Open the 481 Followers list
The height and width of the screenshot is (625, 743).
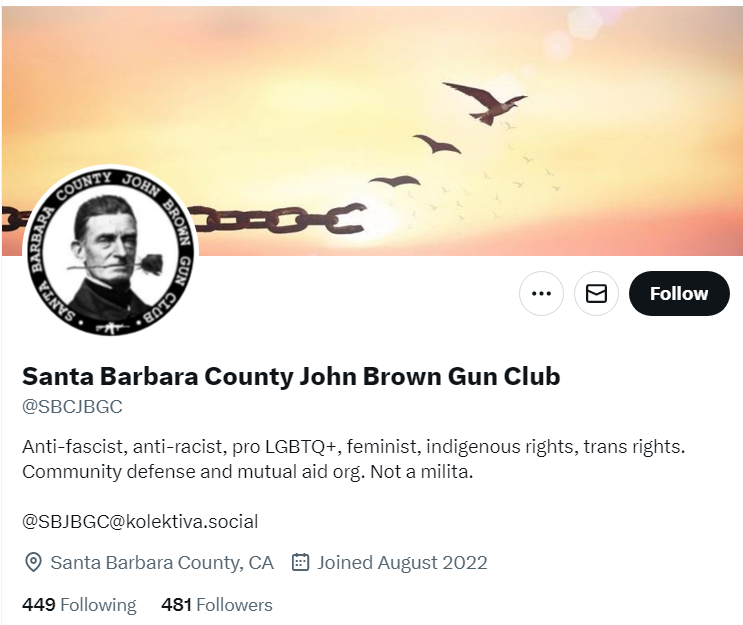click(x=217, y=605)
